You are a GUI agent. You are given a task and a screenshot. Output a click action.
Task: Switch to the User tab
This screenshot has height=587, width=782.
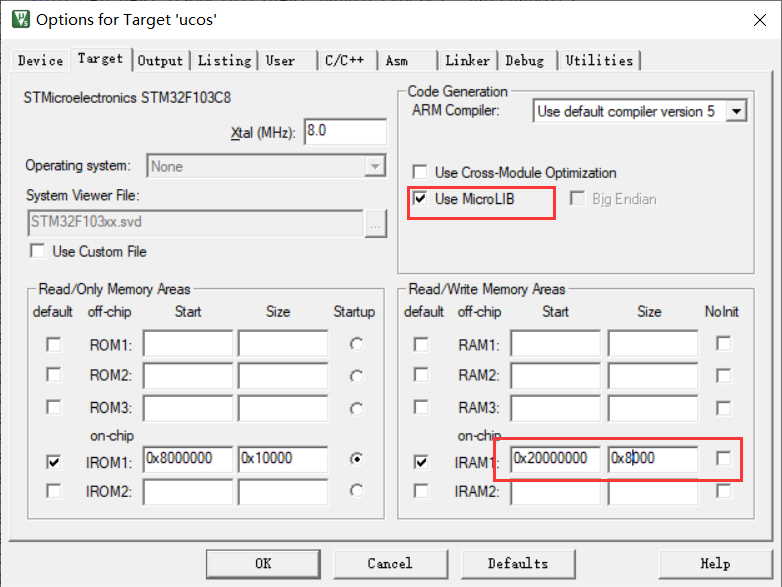(287, 61)
